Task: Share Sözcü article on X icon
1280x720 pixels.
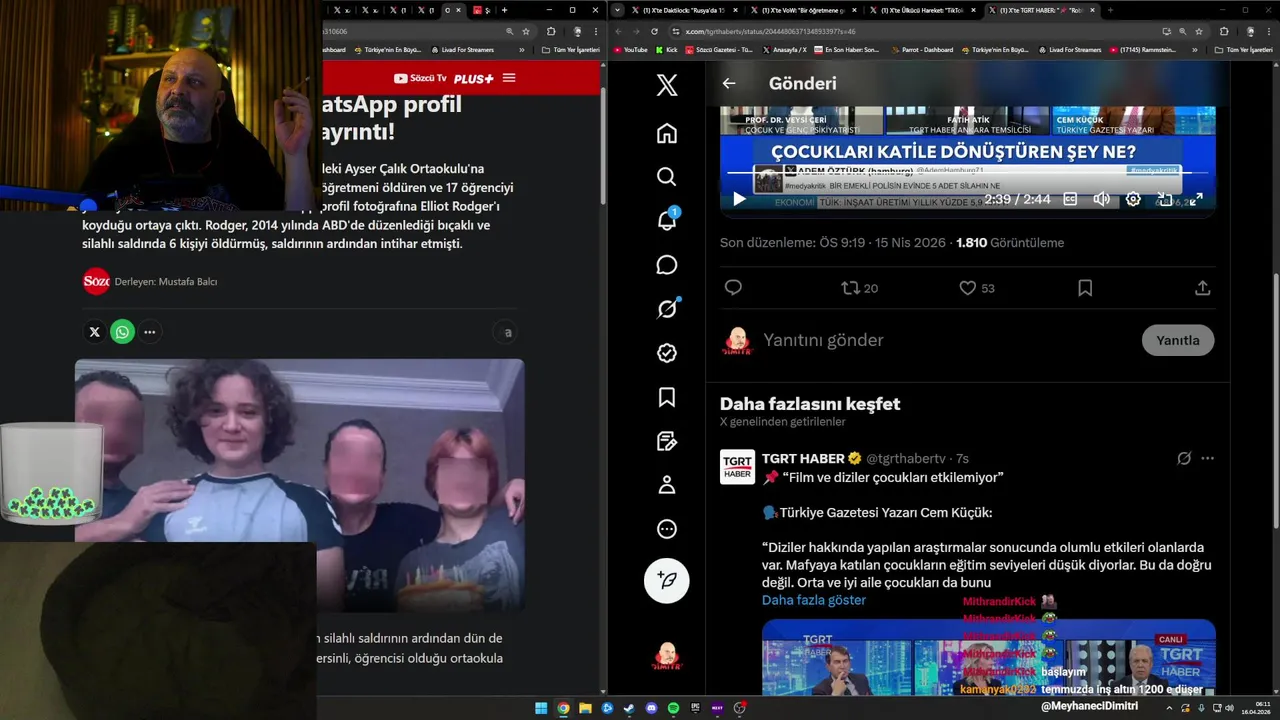Action: [x=95, y=332]
